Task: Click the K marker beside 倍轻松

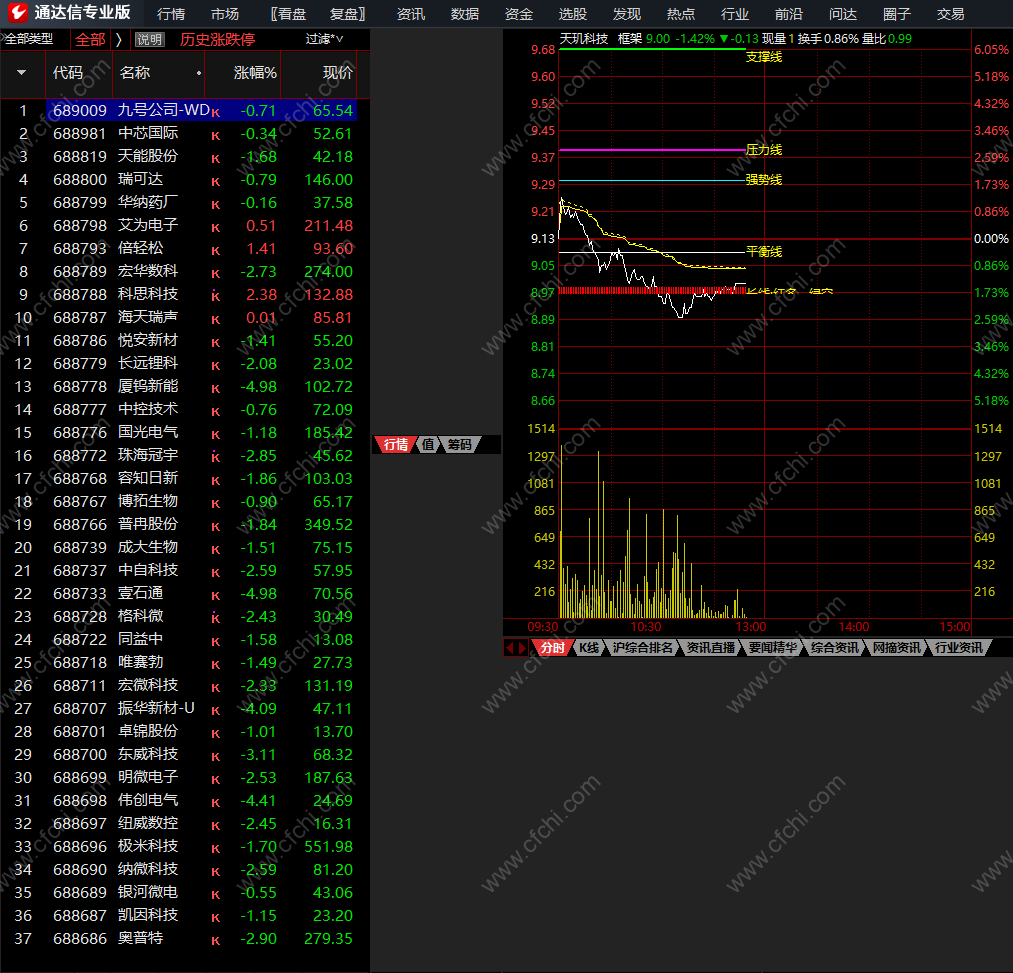Action: click(216, 251)
